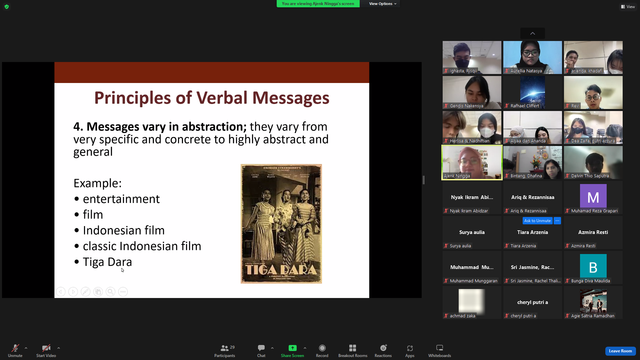Click next slide arrow on the slide
This screenshot has width=640, height=360.
73,291
